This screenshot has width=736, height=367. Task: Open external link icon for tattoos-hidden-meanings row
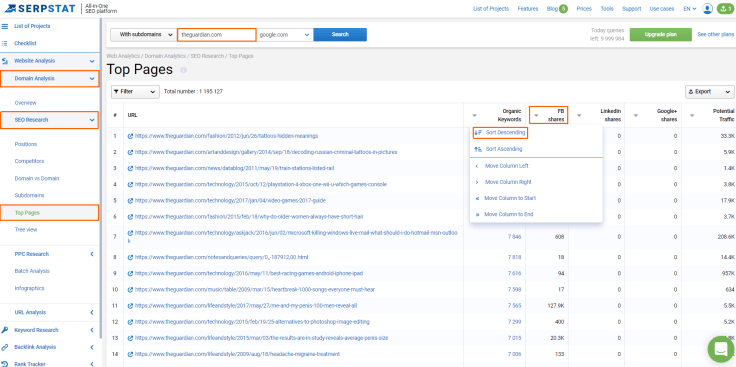130,136
